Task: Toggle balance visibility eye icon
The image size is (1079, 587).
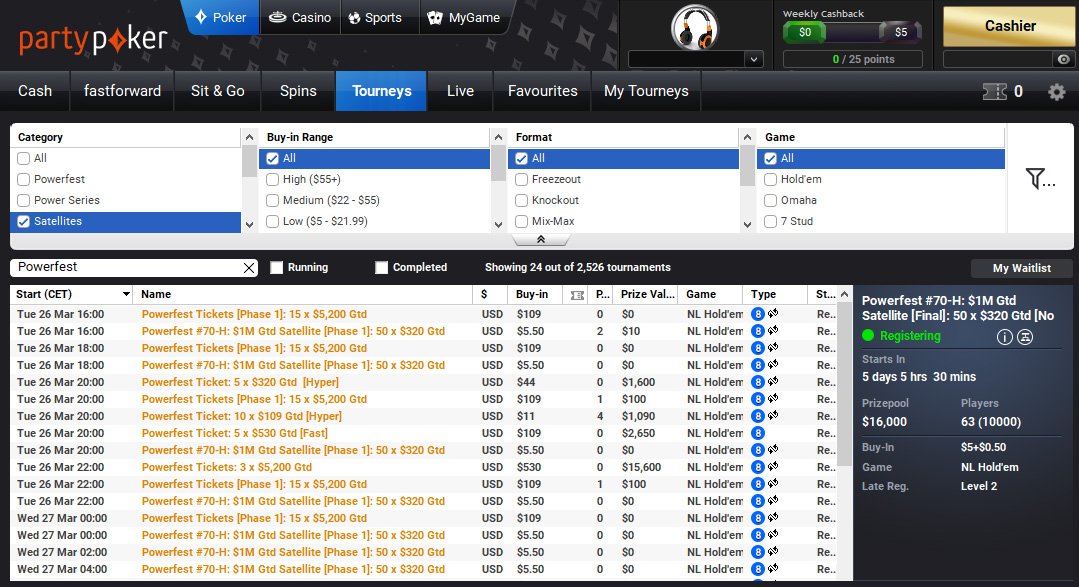Action: pos(1064,60)
